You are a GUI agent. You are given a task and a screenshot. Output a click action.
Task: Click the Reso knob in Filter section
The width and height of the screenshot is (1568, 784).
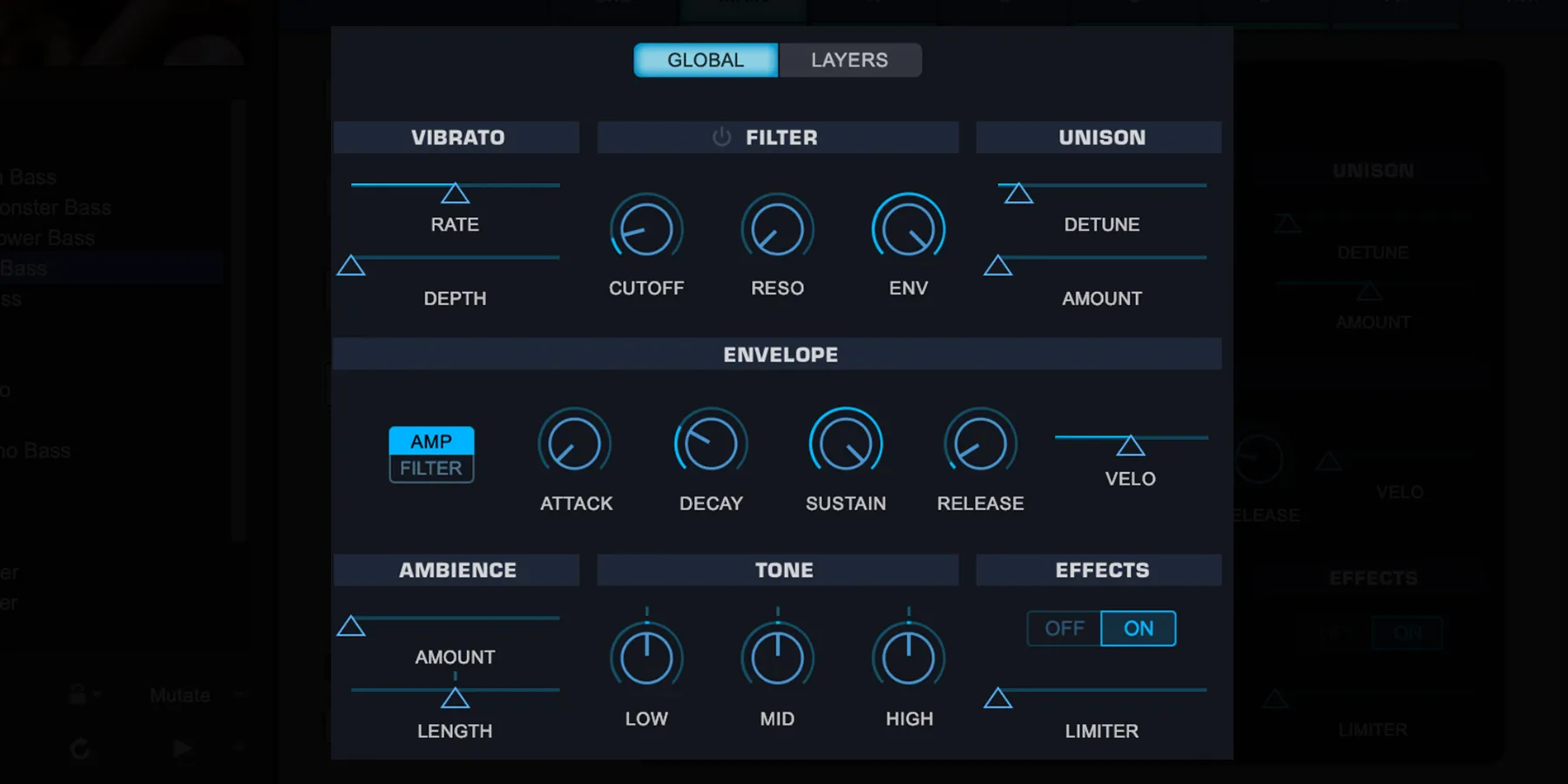pos(777,229)
